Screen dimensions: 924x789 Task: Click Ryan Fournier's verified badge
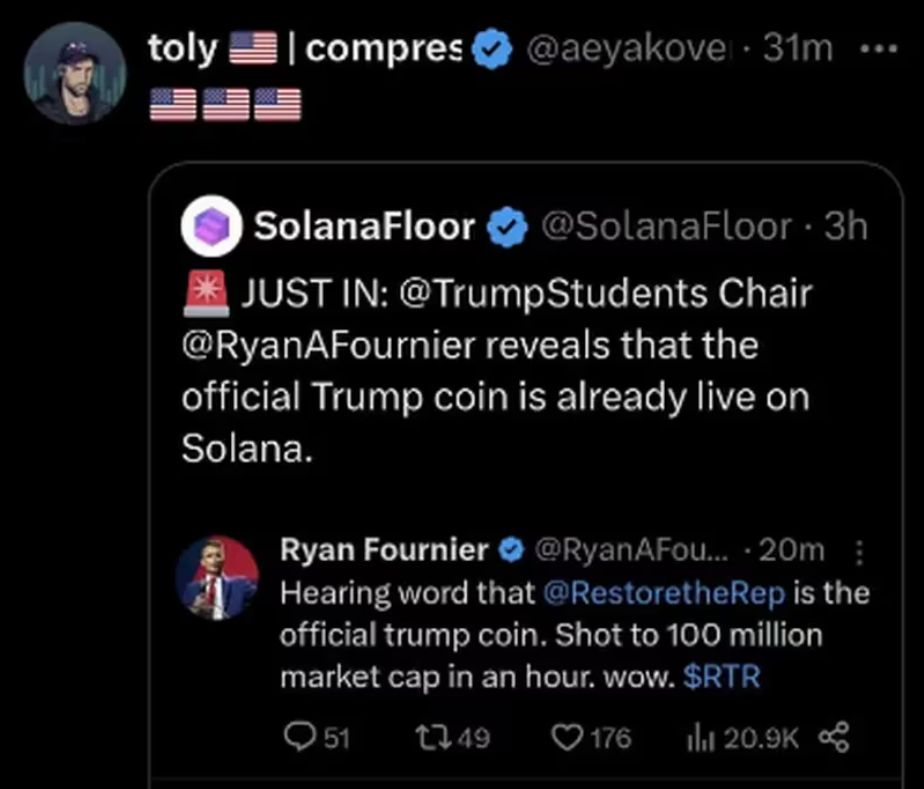[x=510, y=549]
